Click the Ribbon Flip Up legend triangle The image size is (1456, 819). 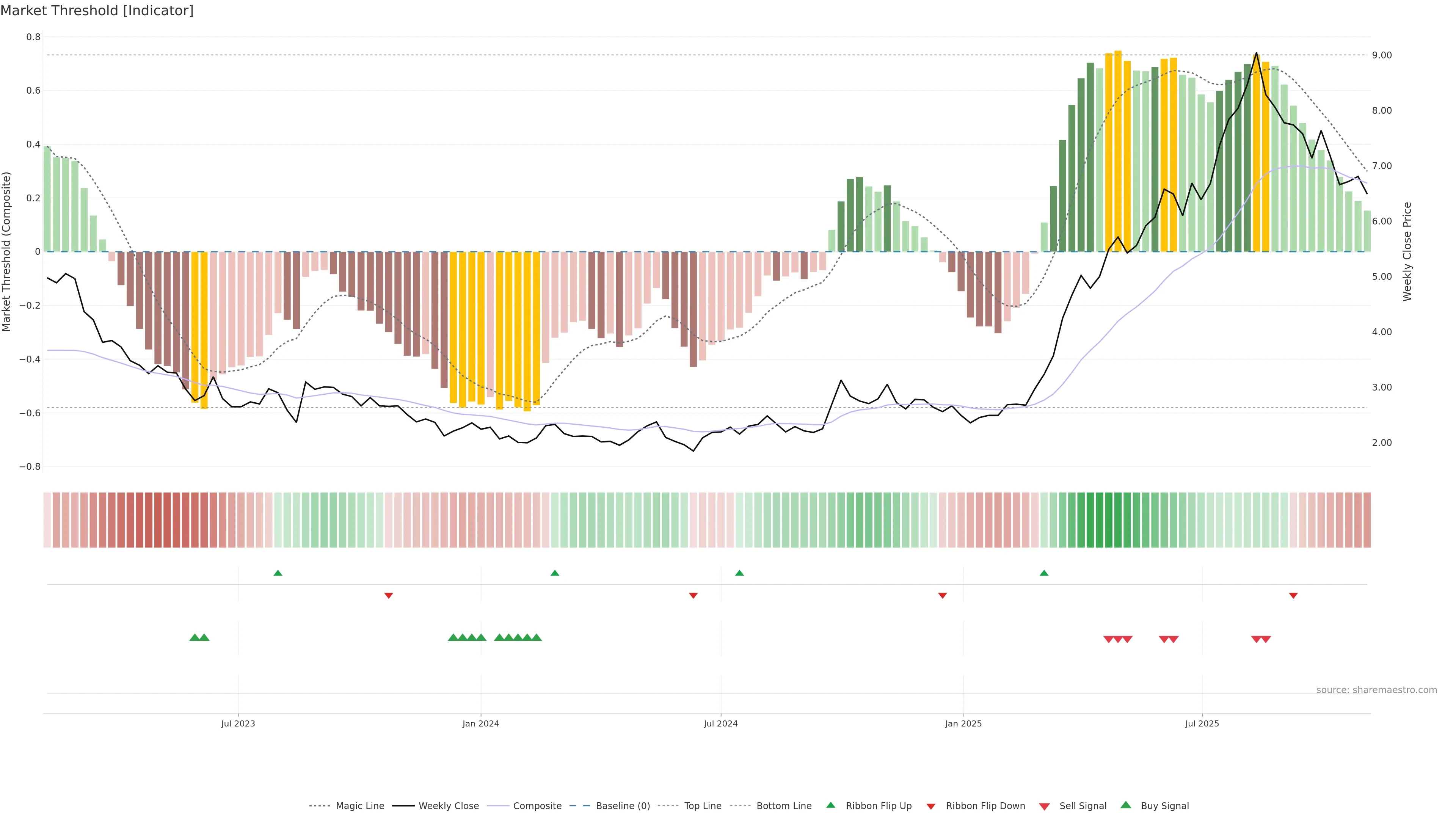pyautogui.click(x=830, y=805)
